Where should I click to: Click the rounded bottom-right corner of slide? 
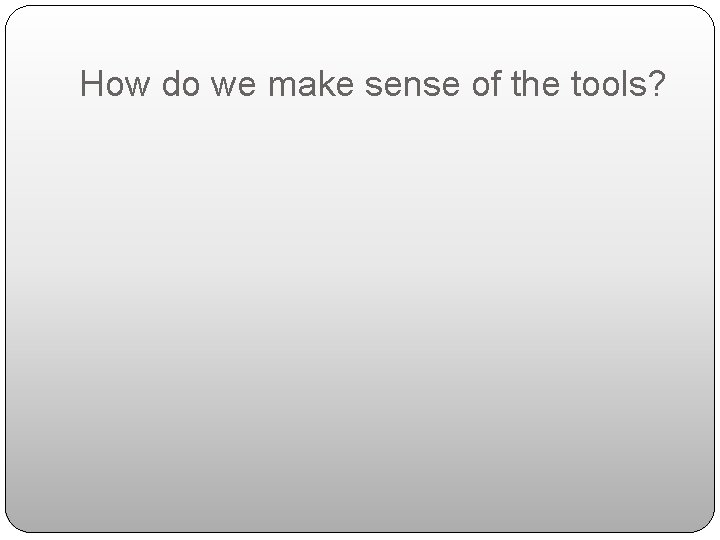[705, 523]
